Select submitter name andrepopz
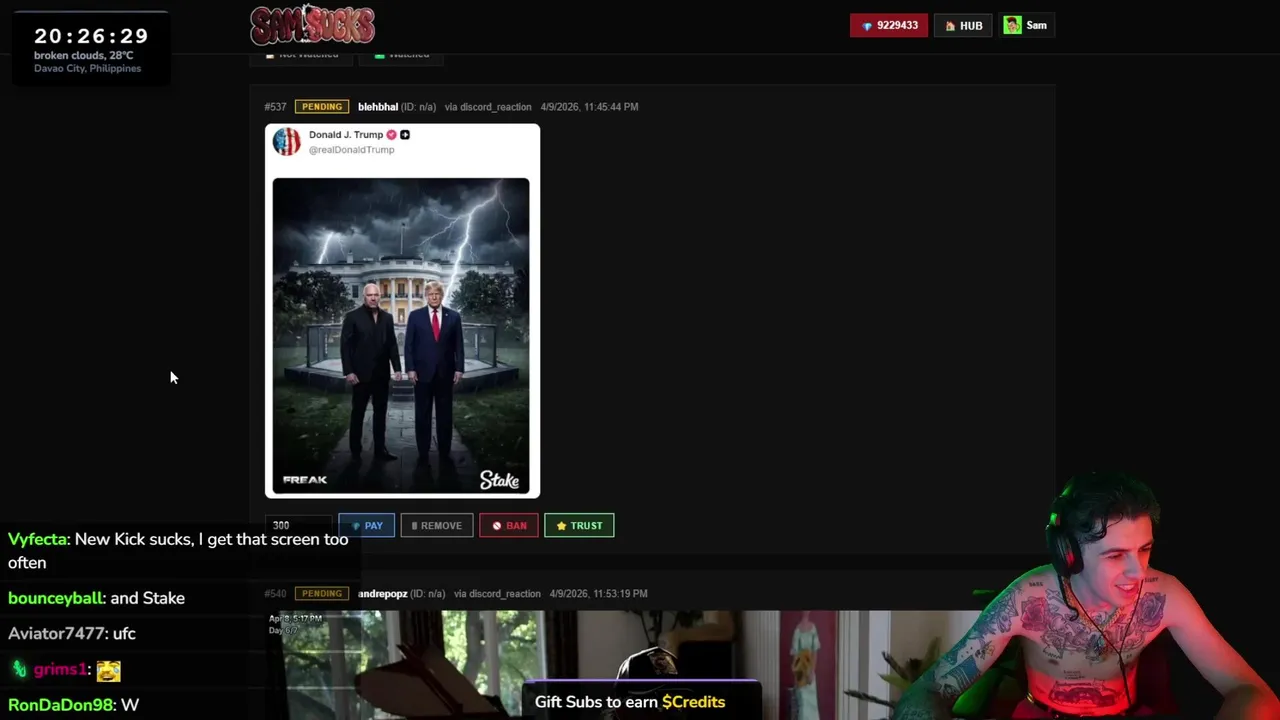 point(382,594)
